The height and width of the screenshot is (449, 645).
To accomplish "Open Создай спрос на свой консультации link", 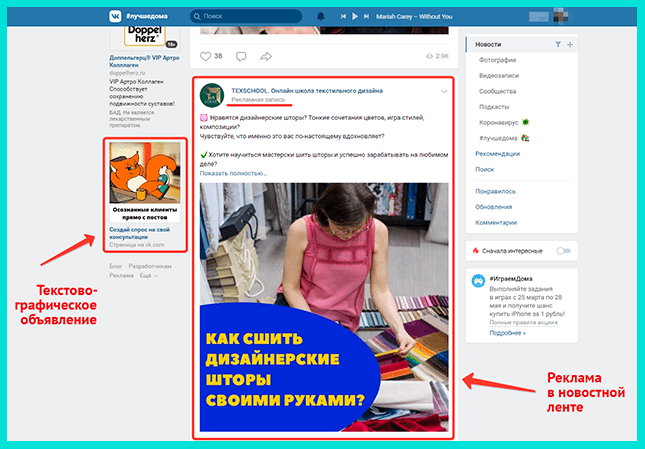I will pyautogui.click(x=139, y=233).
